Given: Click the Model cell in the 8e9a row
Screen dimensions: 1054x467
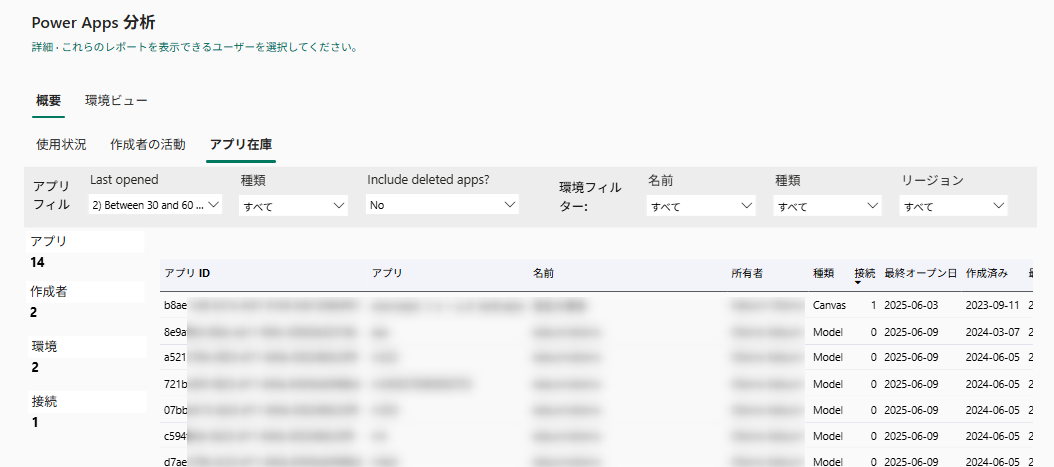Looking at the screenshot, I should click(827, 332).
